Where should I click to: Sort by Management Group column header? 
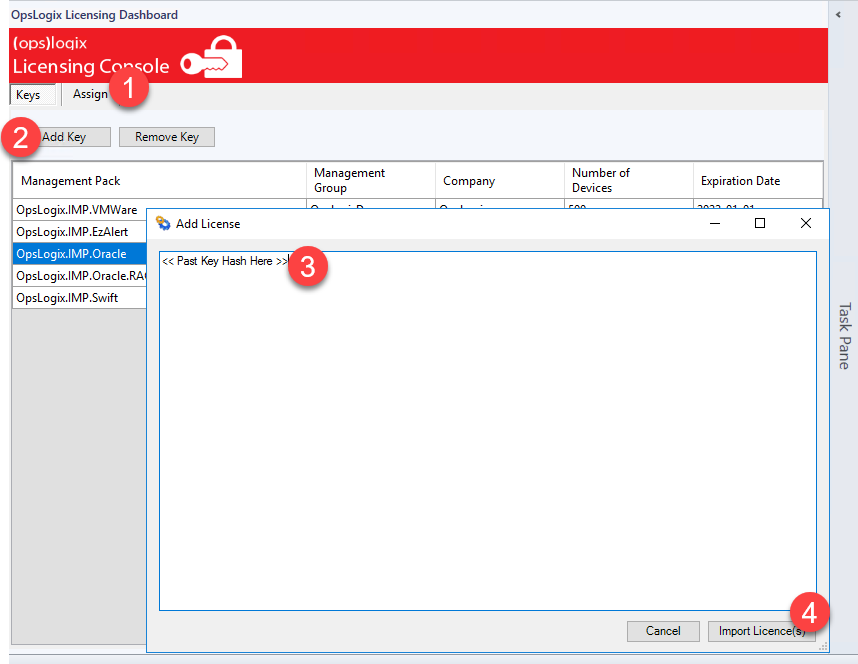tap(371, 181)
